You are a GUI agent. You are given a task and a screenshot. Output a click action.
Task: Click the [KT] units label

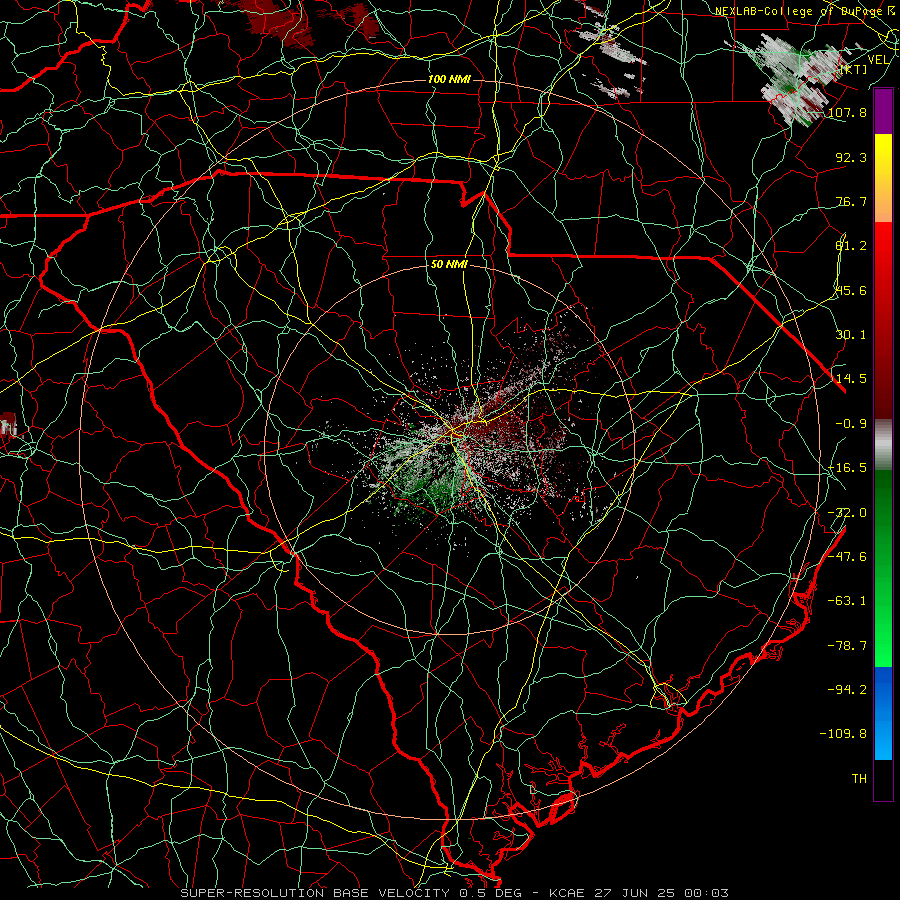pyautogui.click(x=854, y=69)
